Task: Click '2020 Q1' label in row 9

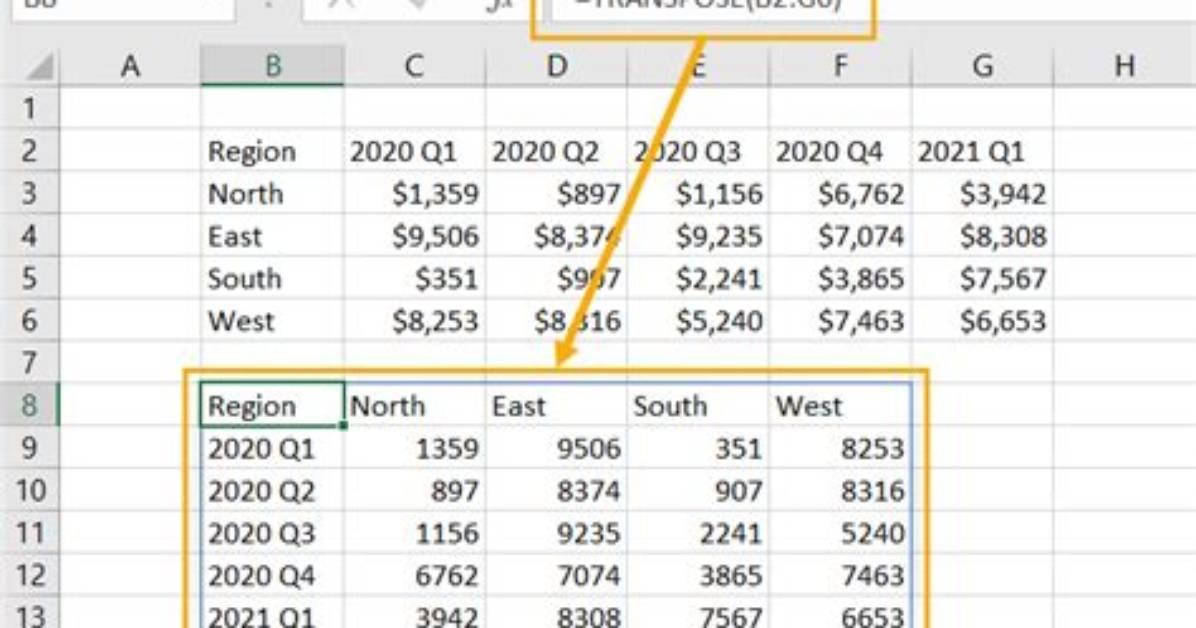Action: point(272,448)
